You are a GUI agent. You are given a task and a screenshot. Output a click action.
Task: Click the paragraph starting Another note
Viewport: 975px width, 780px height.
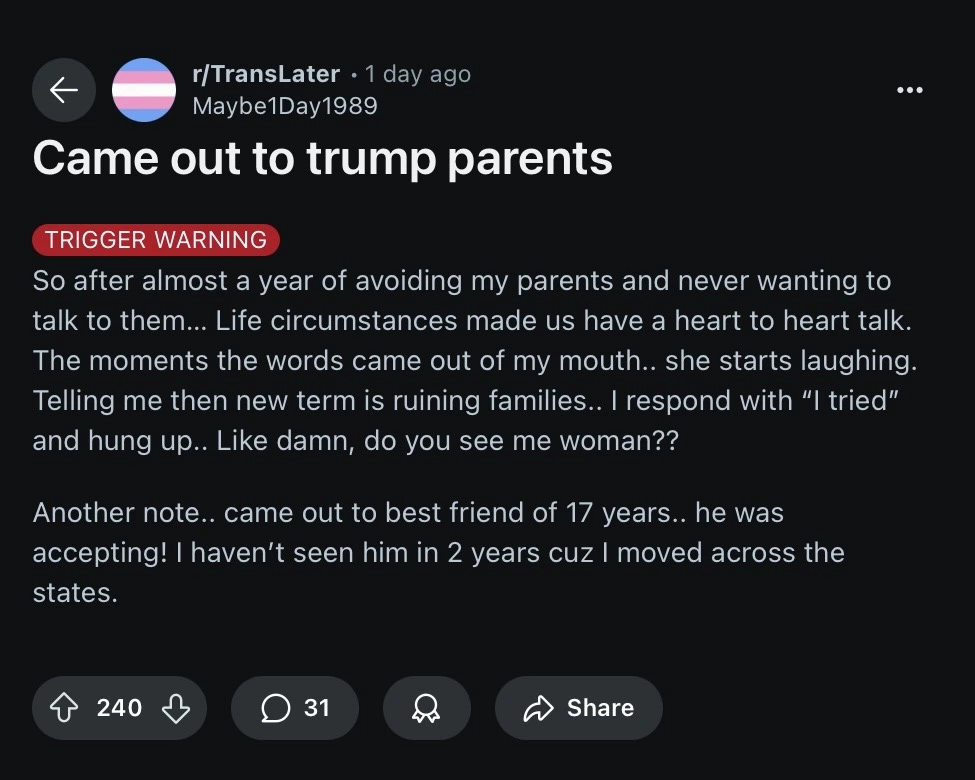click(x=438, y=552)
